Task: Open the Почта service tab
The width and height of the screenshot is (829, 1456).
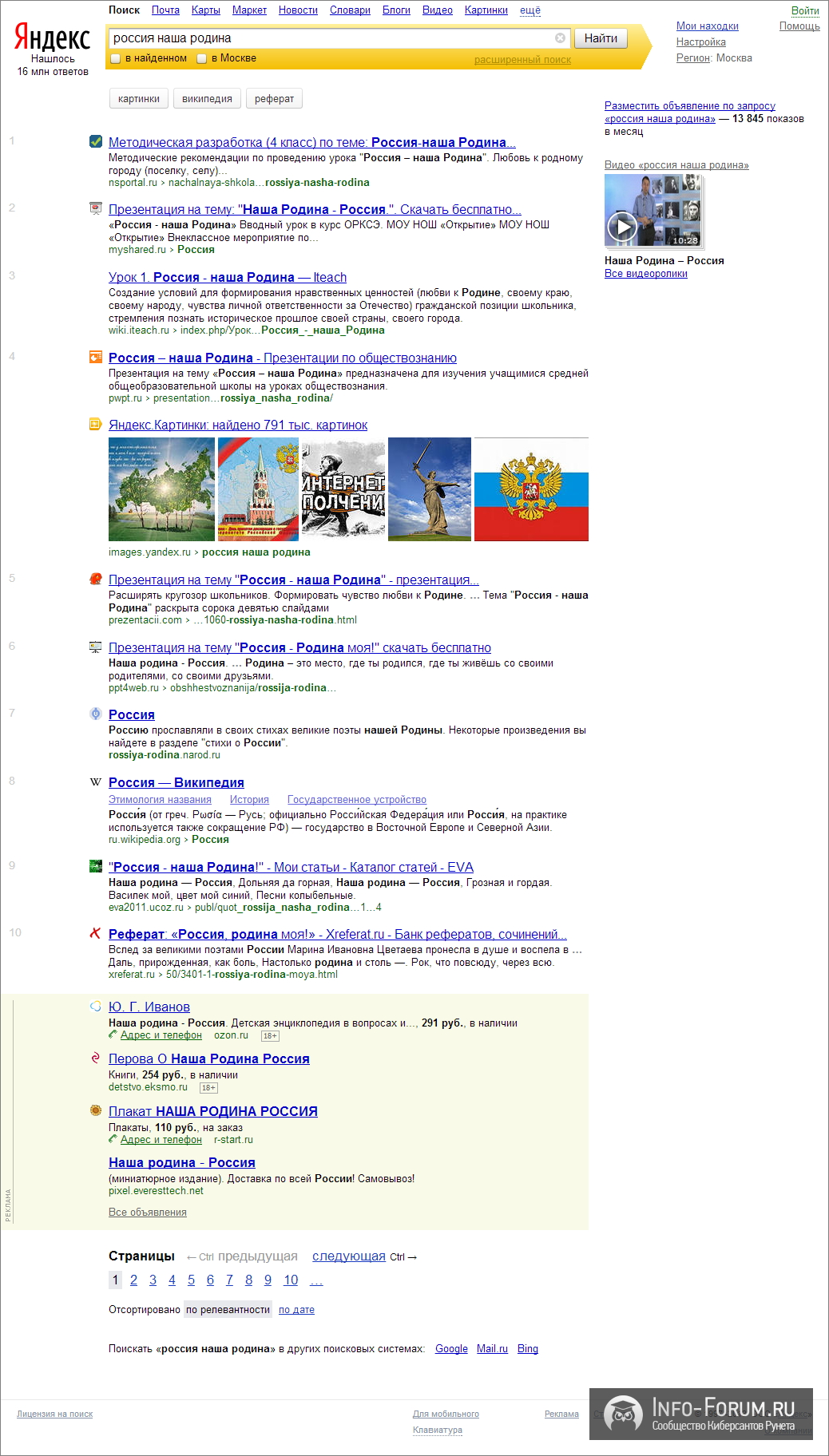Action: (x=165, y=10)
